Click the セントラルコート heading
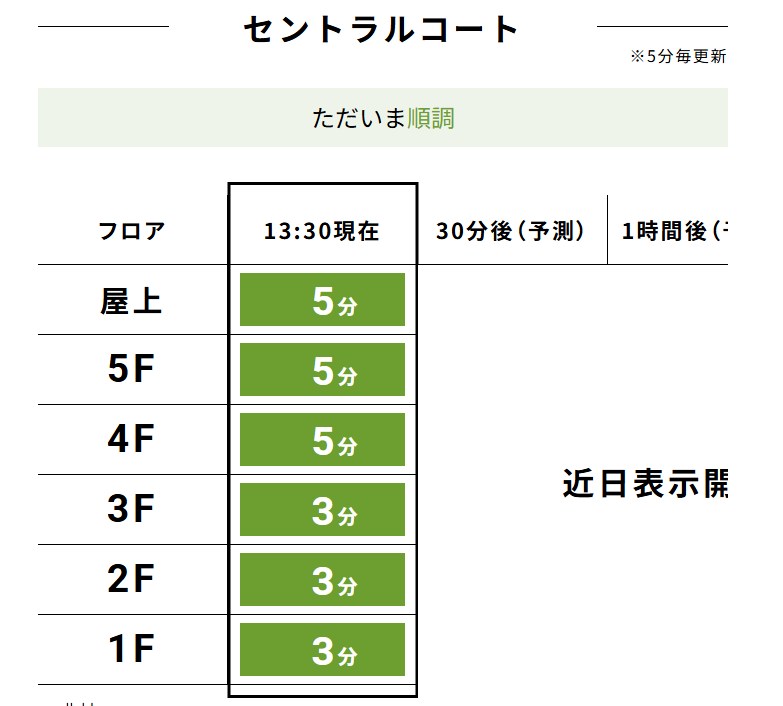 pos(382,29)
